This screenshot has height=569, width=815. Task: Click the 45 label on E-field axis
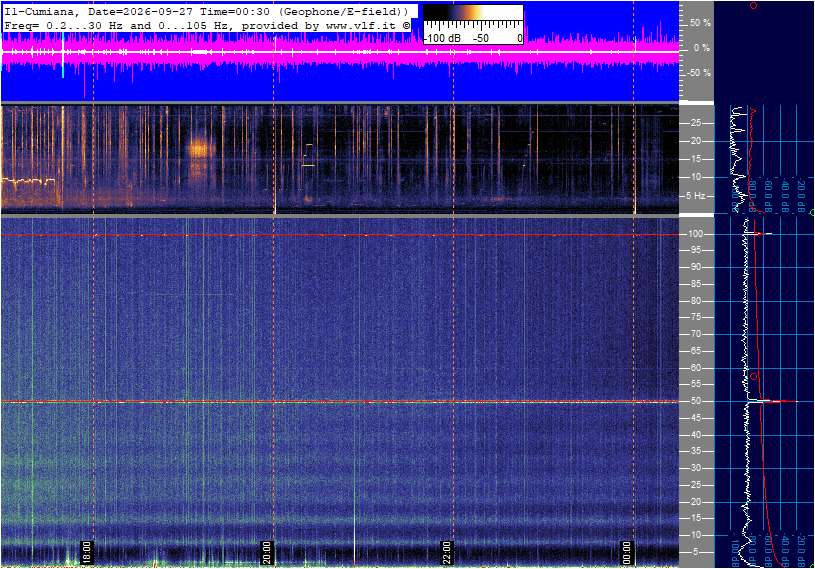click(x=695, y=418)
